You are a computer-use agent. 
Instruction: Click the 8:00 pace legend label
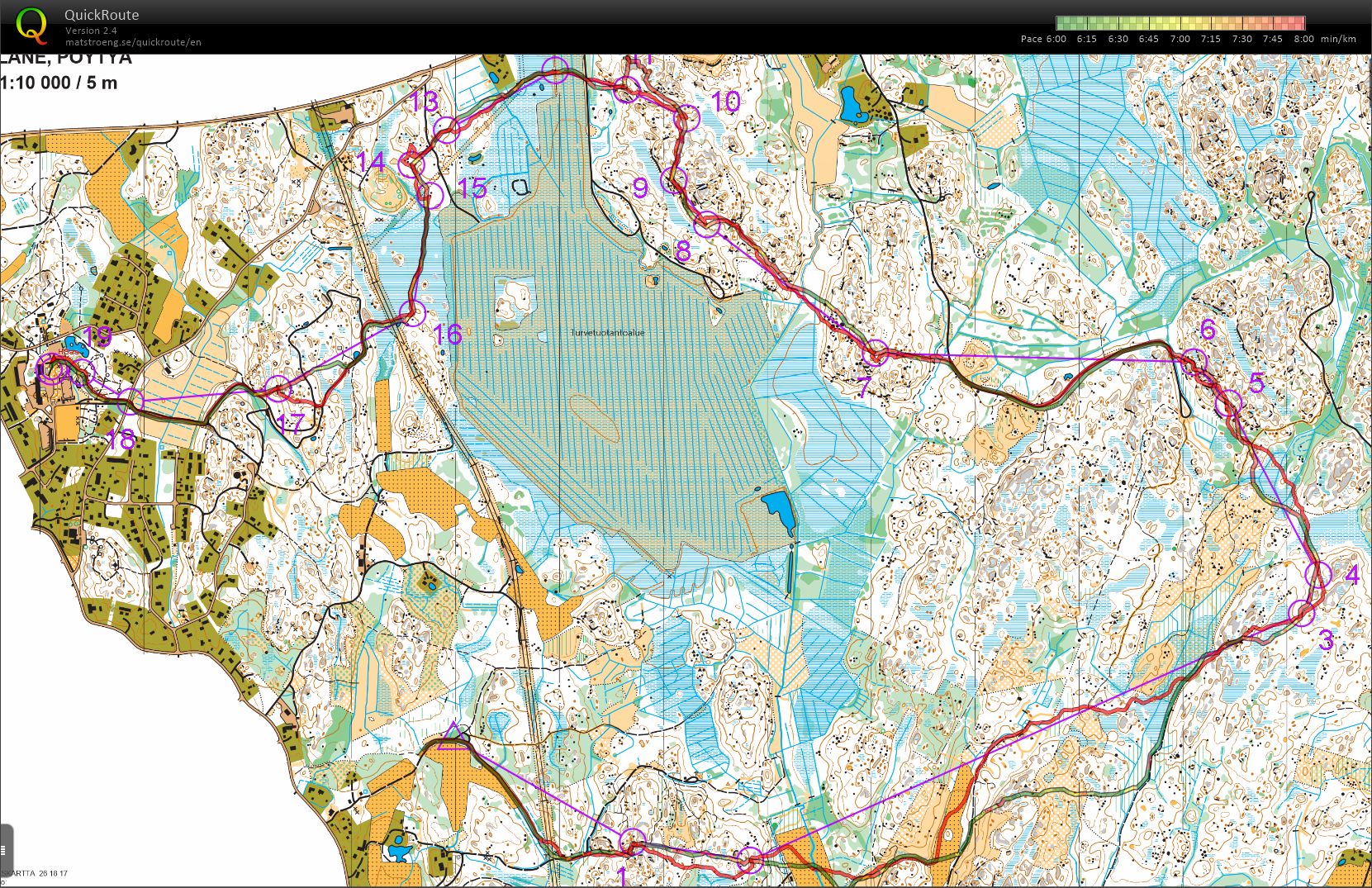(x=1303, y=39)
